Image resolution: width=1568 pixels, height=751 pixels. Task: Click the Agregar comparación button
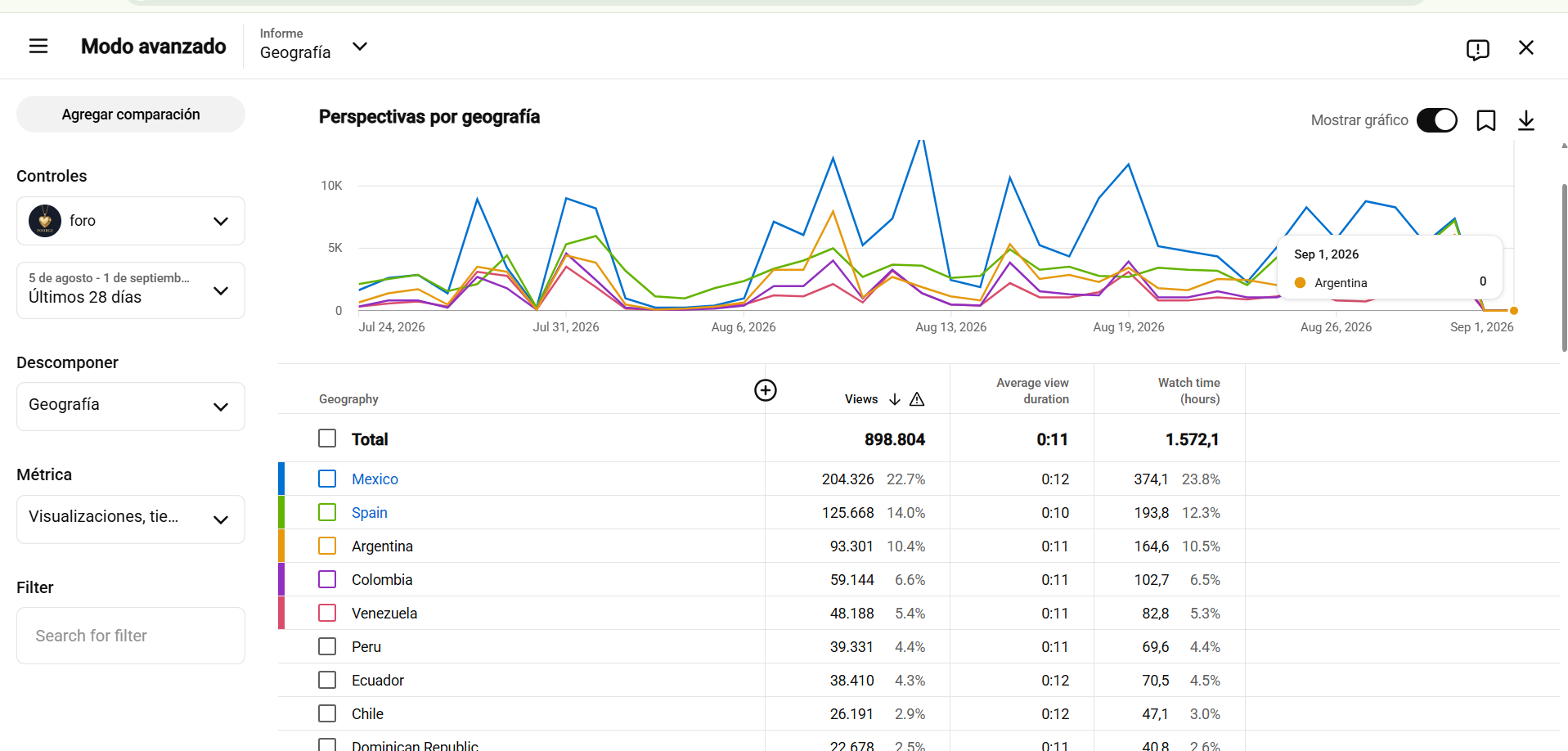coord(131,115)
